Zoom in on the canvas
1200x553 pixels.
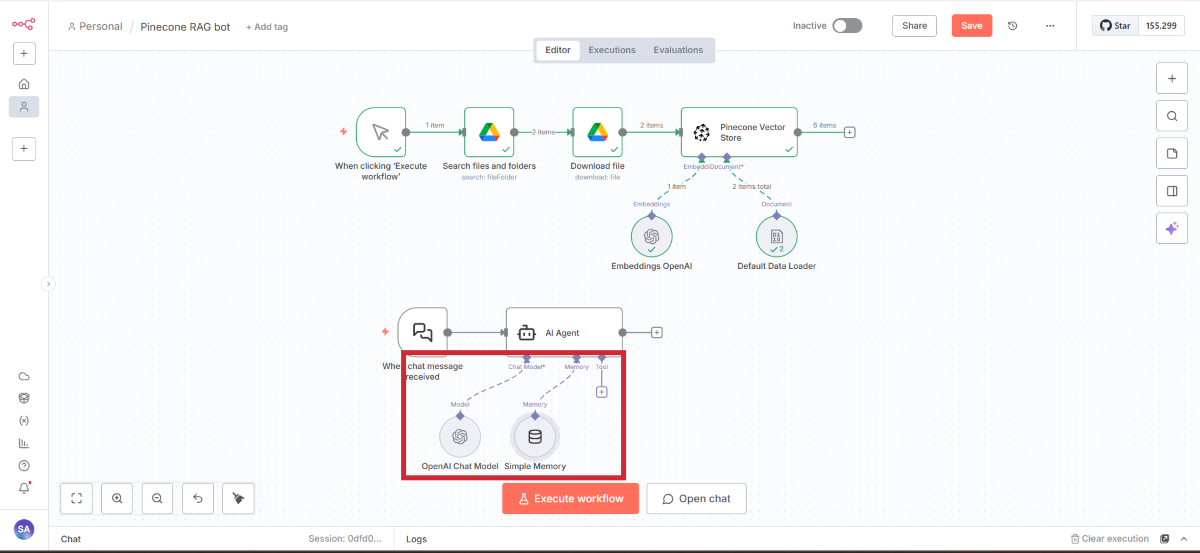pos(117,498)
